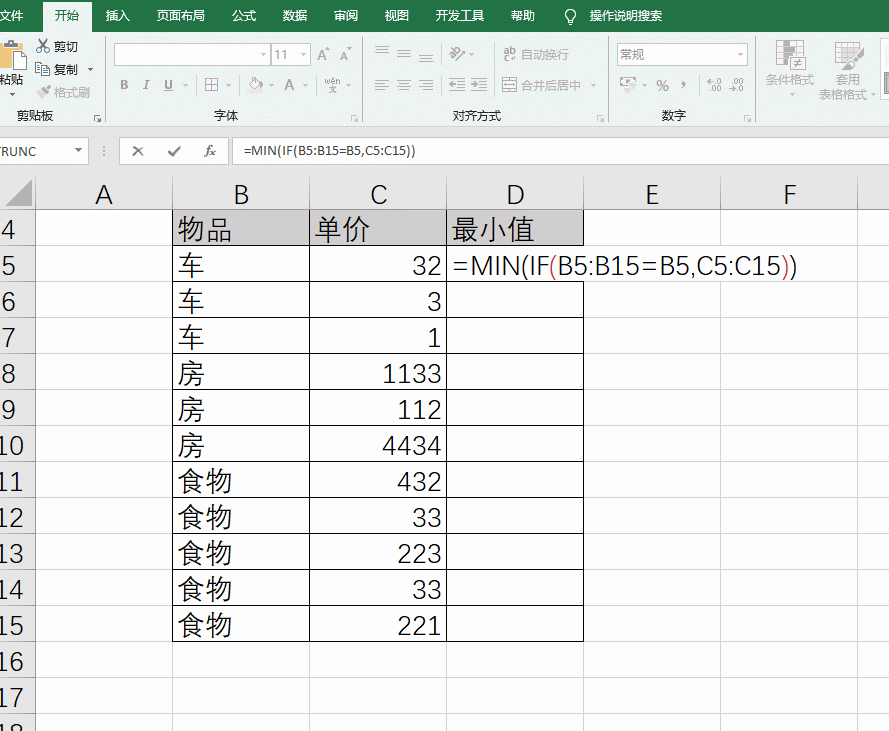Screen dimensions: 889x731
Task: Switch to the 视图 tab
Action: 397,16
